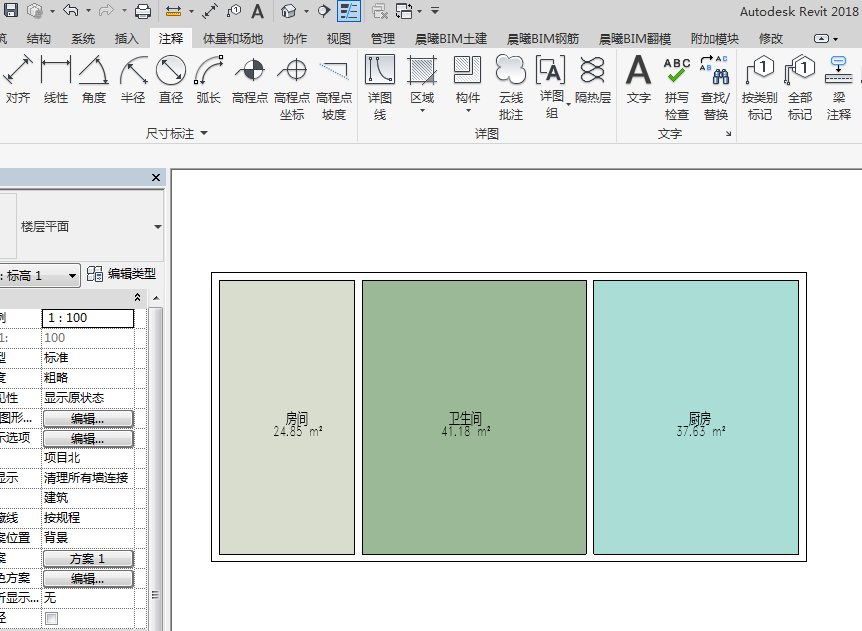Activate the 高程点 spot elevation tool
Screen dimensions: 862x631
[x=250, y=80]
